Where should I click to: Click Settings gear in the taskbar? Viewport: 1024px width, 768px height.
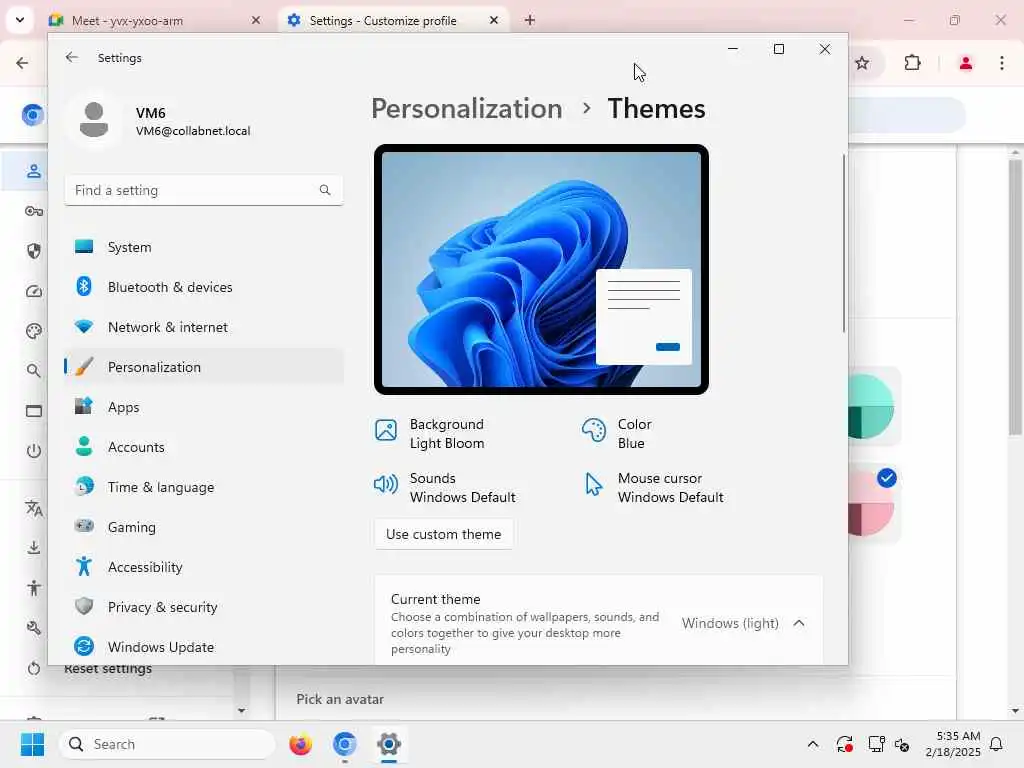(x=389, y=744)
